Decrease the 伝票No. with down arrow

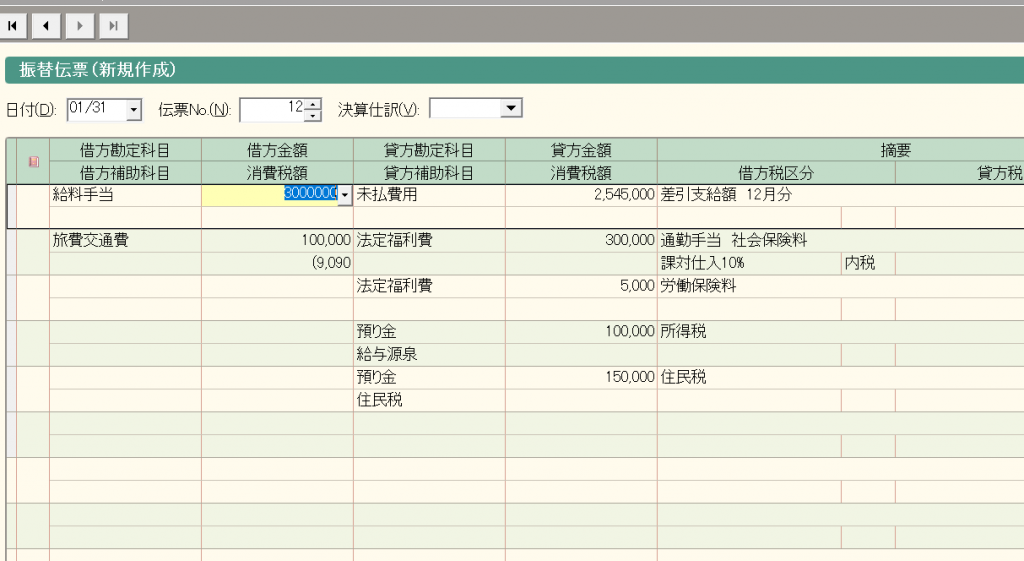pyautogui.click(x=314, y=114)
